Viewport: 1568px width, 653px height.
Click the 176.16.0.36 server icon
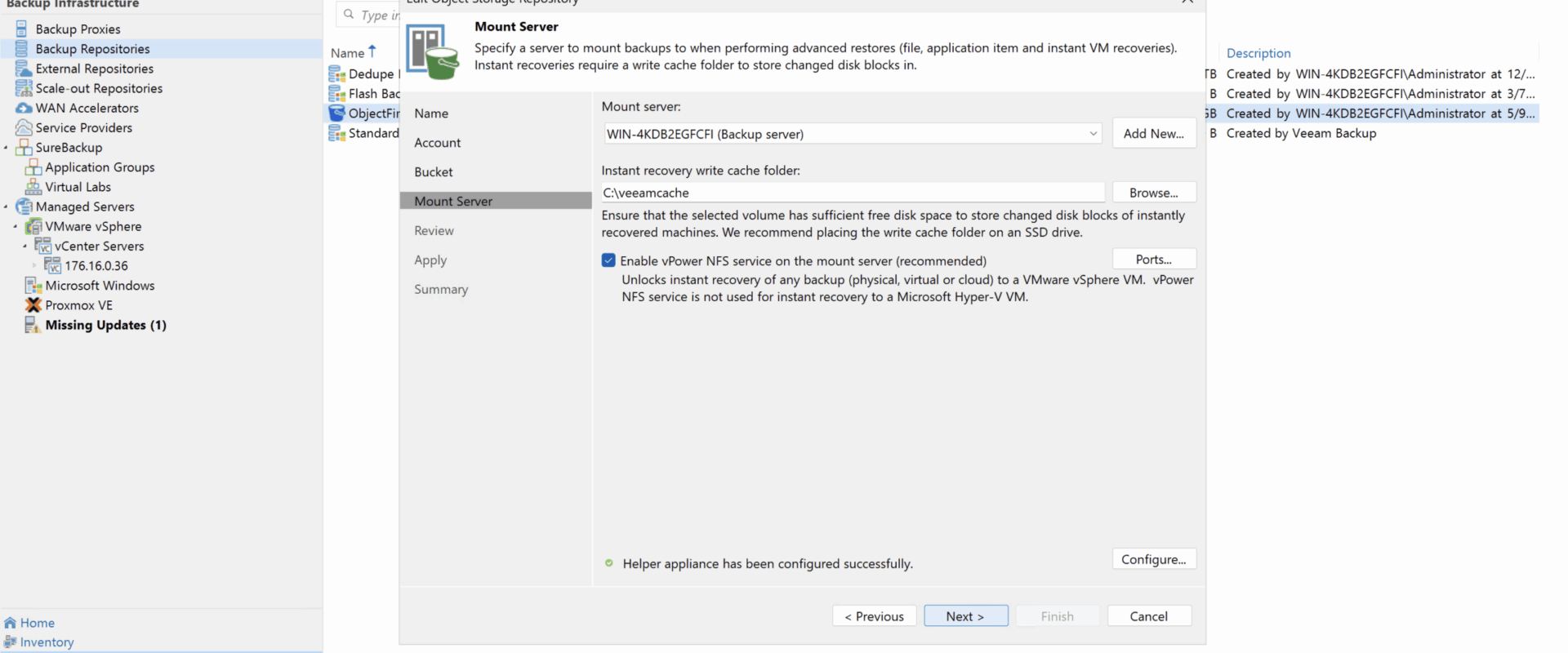click(53, 265)
